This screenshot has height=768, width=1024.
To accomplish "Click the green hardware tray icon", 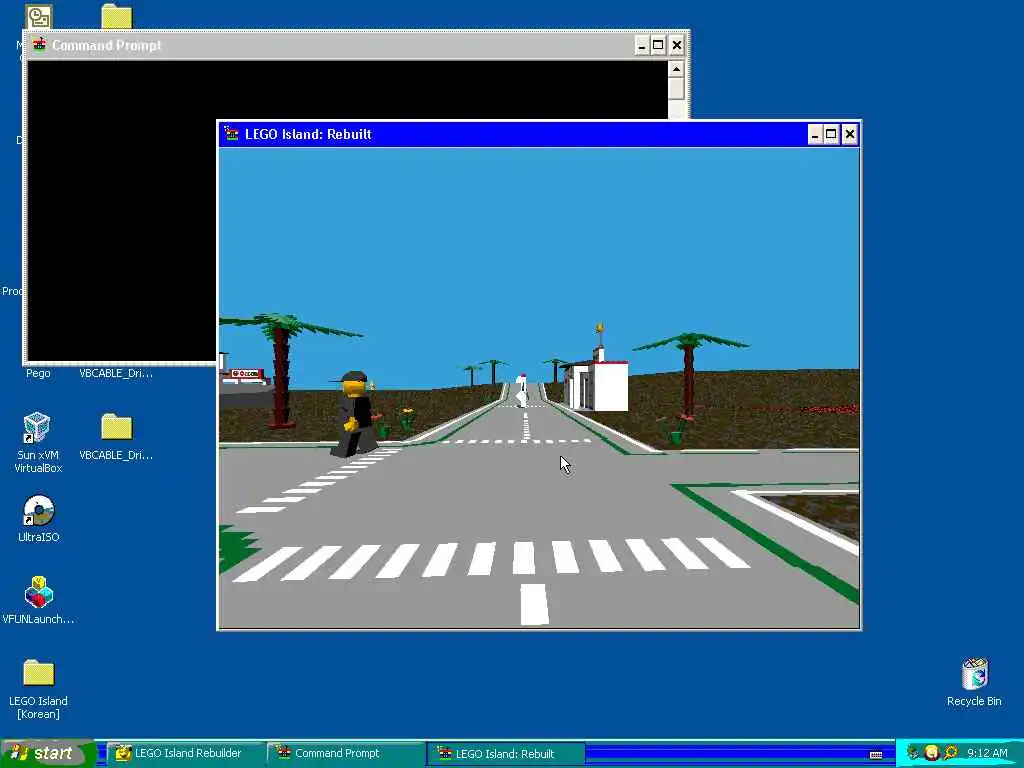I will coord(914,753).
